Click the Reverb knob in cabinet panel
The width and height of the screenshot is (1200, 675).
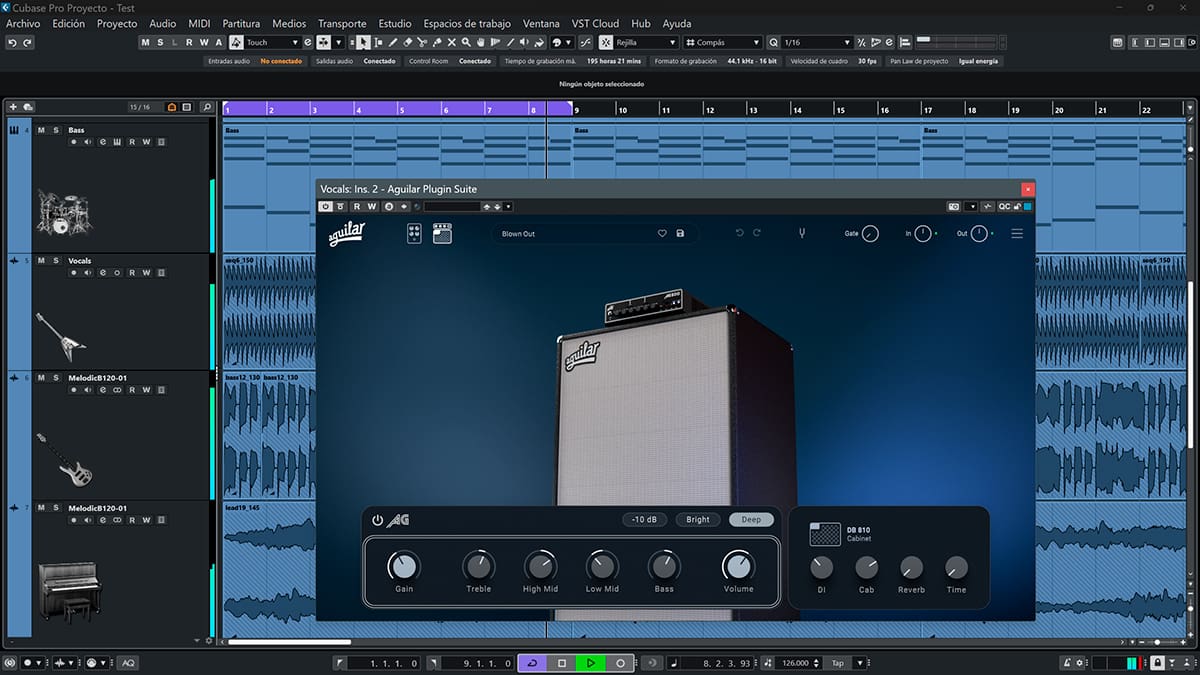point(911,568)
